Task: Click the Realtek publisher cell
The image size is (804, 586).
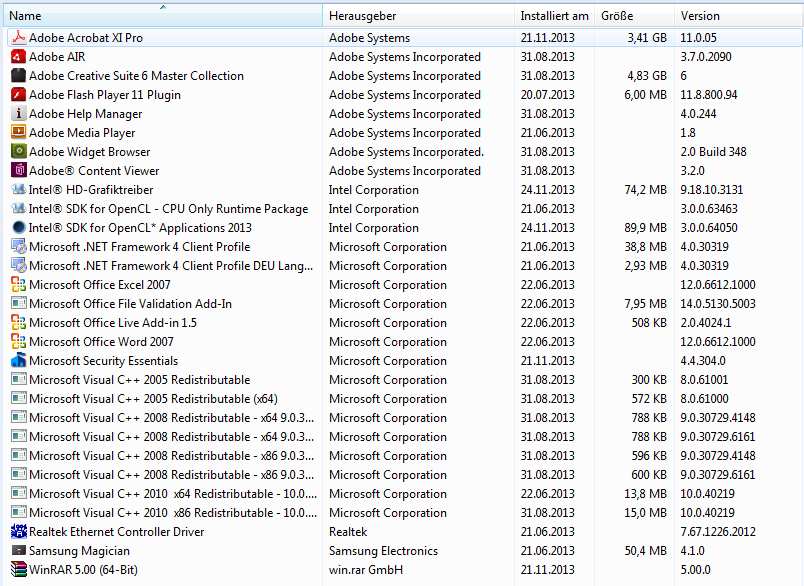Action: tap(348, 531)
